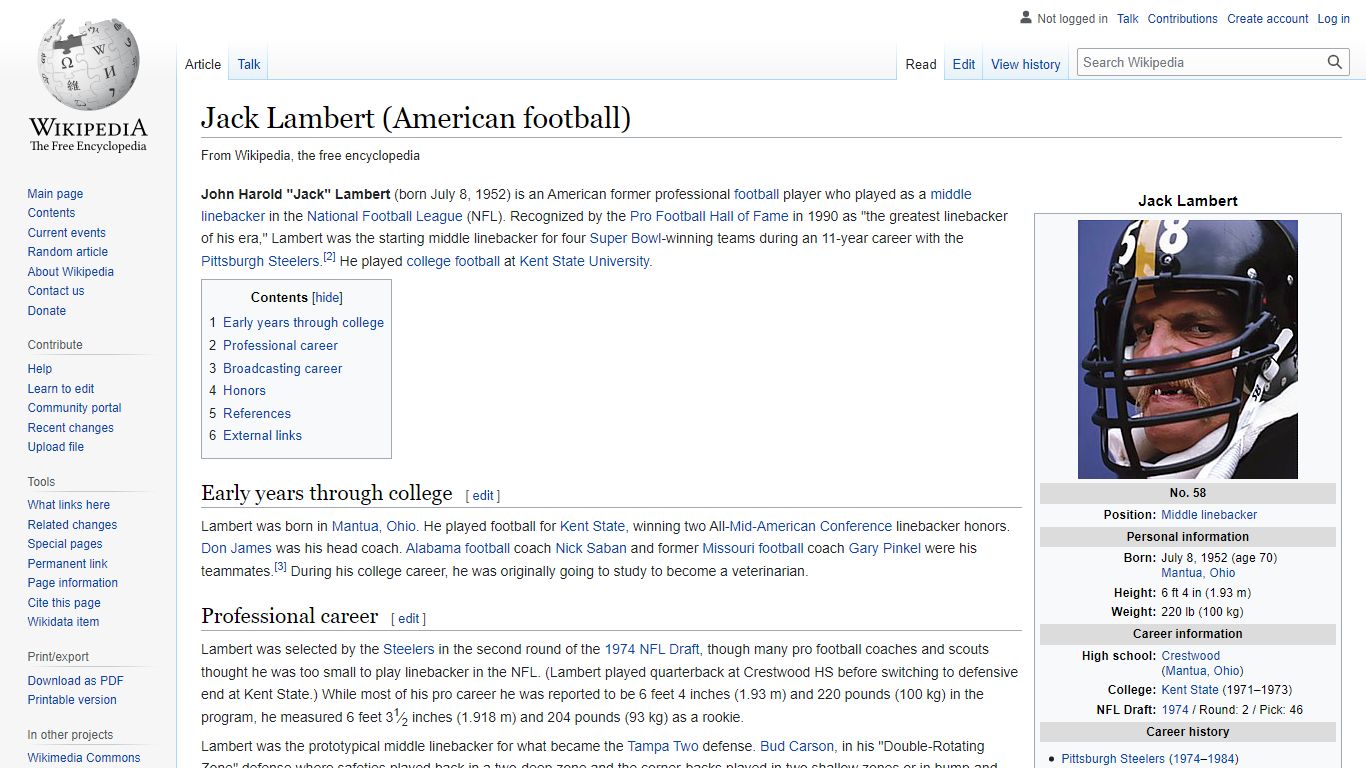The image size is (1366, 768).
Task: Open a Random article
Action: click(67, 252)
